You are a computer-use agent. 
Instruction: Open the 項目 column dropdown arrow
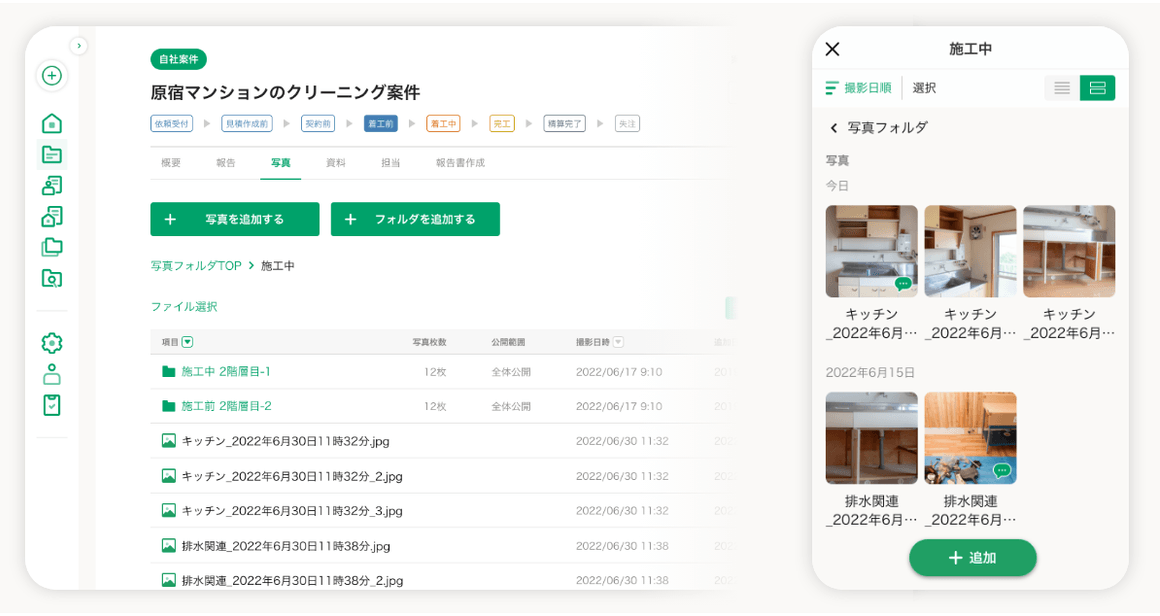coord(188,342)
